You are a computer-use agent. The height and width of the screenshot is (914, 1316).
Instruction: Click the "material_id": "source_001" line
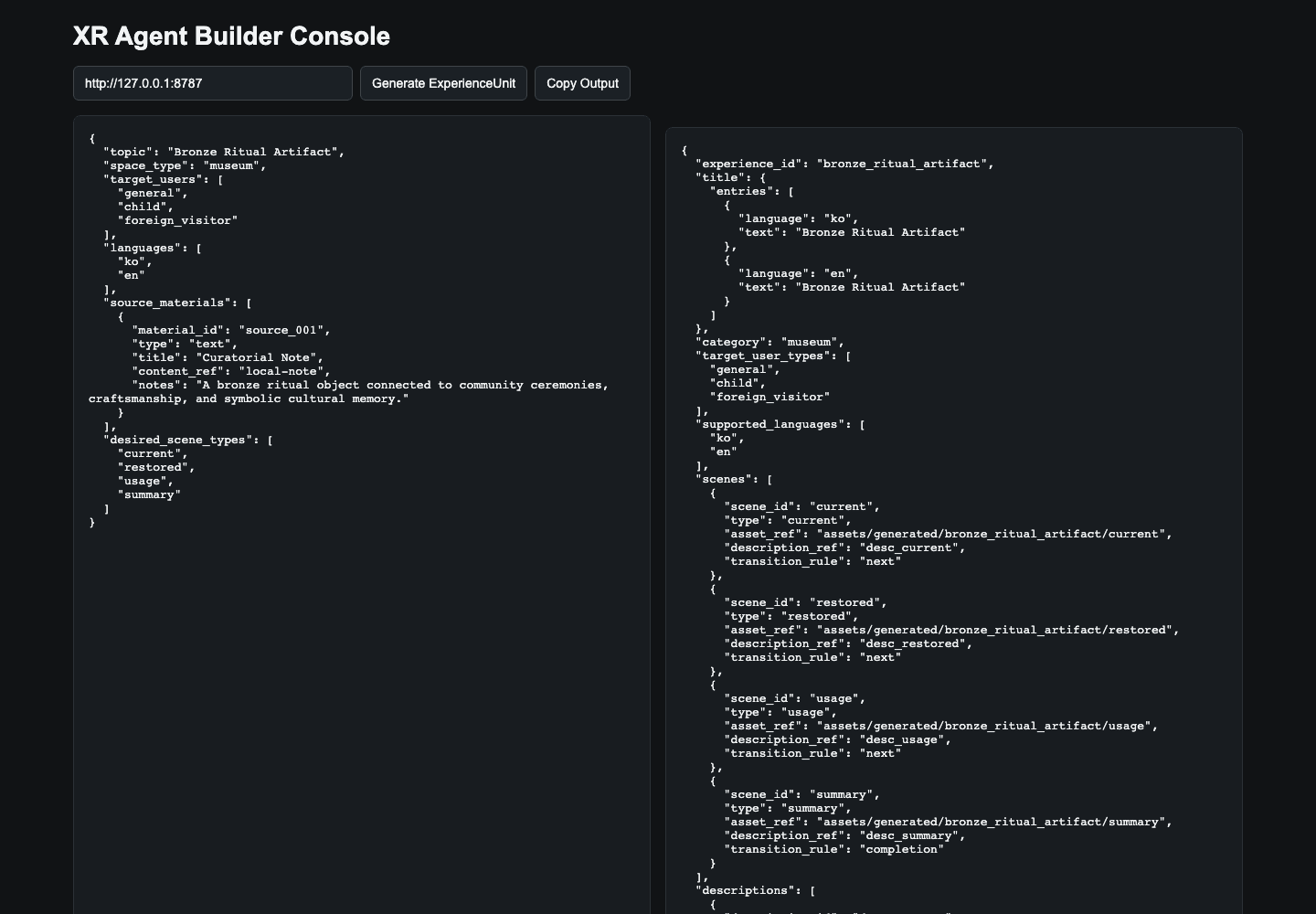231,330
